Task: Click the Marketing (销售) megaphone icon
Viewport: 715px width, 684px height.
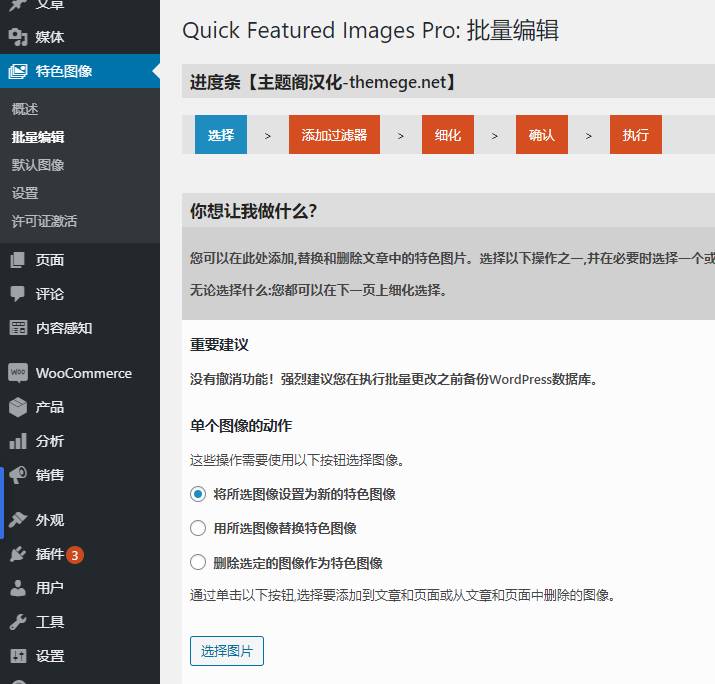Action: point(18,475)
